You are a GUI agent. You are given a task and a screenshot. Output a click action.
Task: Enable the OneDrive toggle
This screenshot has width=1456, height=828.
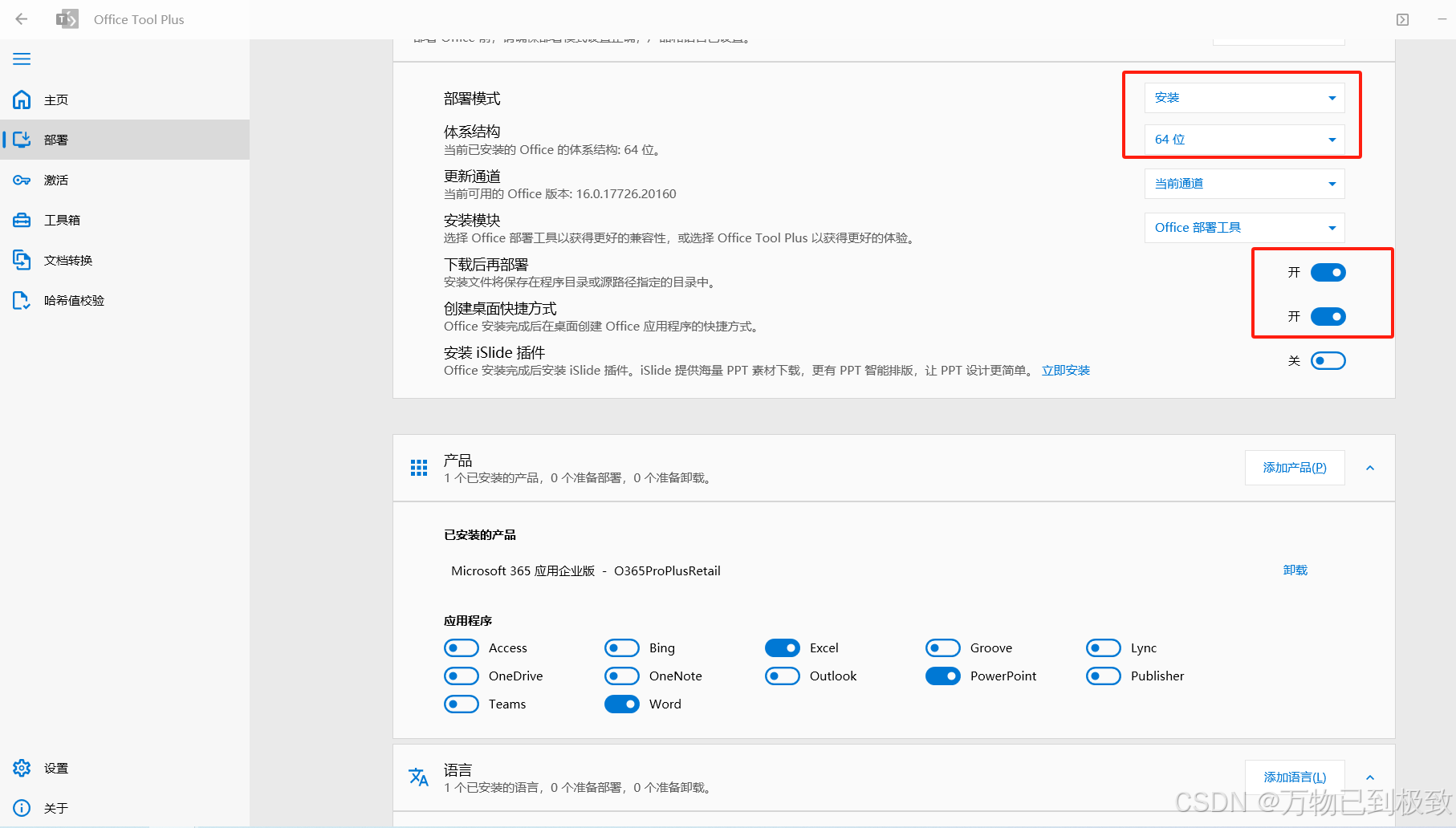tap(462, 676)
